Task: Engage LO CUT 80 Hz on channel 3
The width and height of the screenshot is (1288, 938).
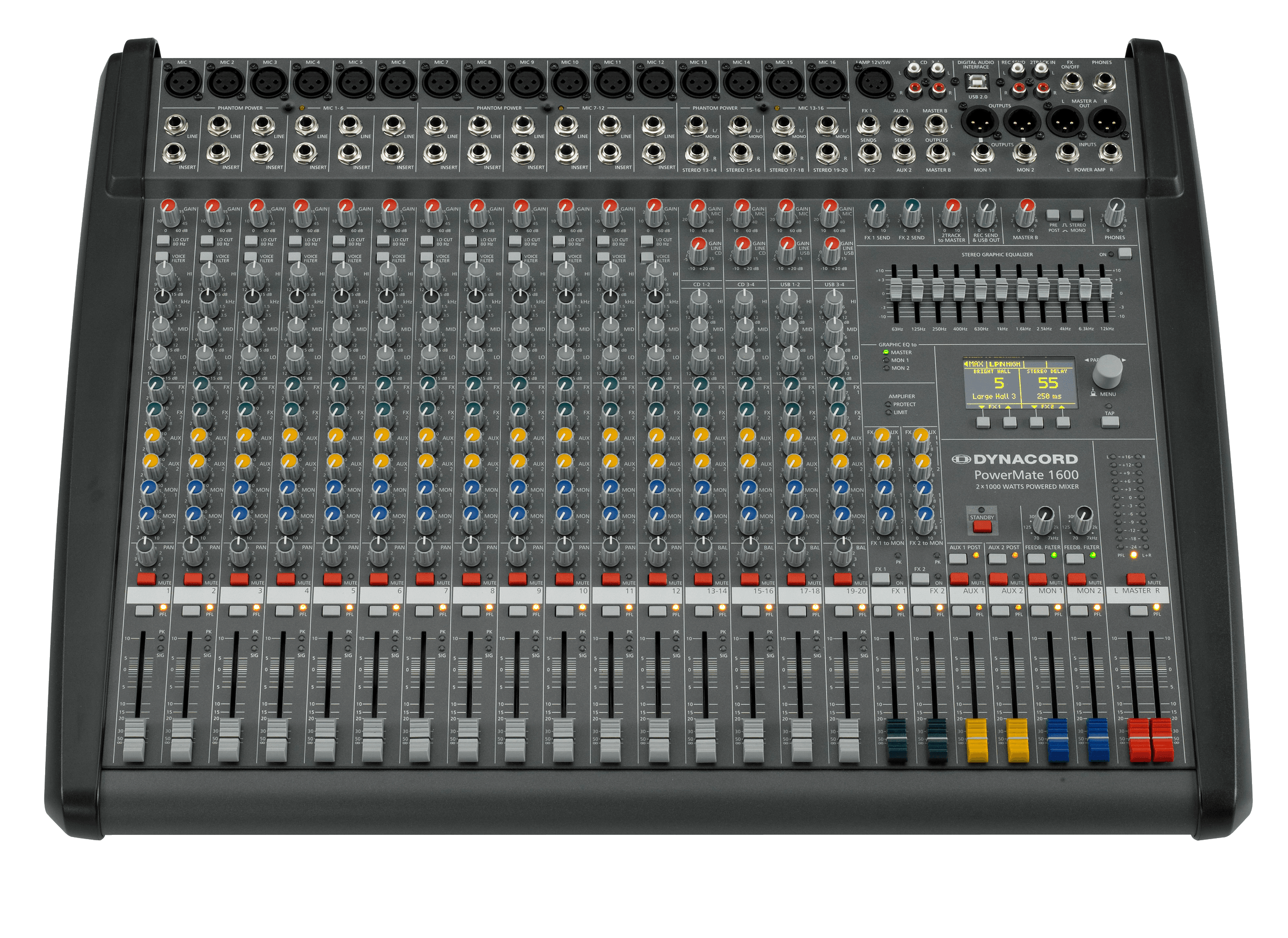Action: (x=251, y=241)
